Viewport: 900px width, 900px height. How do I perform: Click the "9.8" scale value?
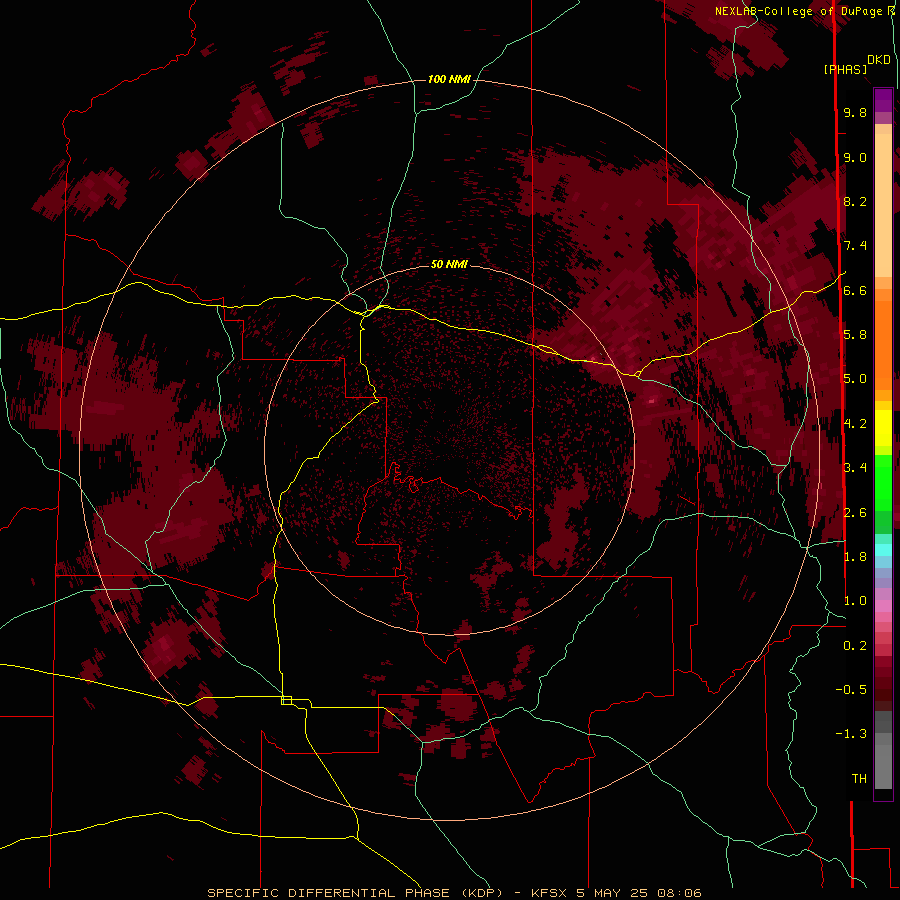click(855, 113)
